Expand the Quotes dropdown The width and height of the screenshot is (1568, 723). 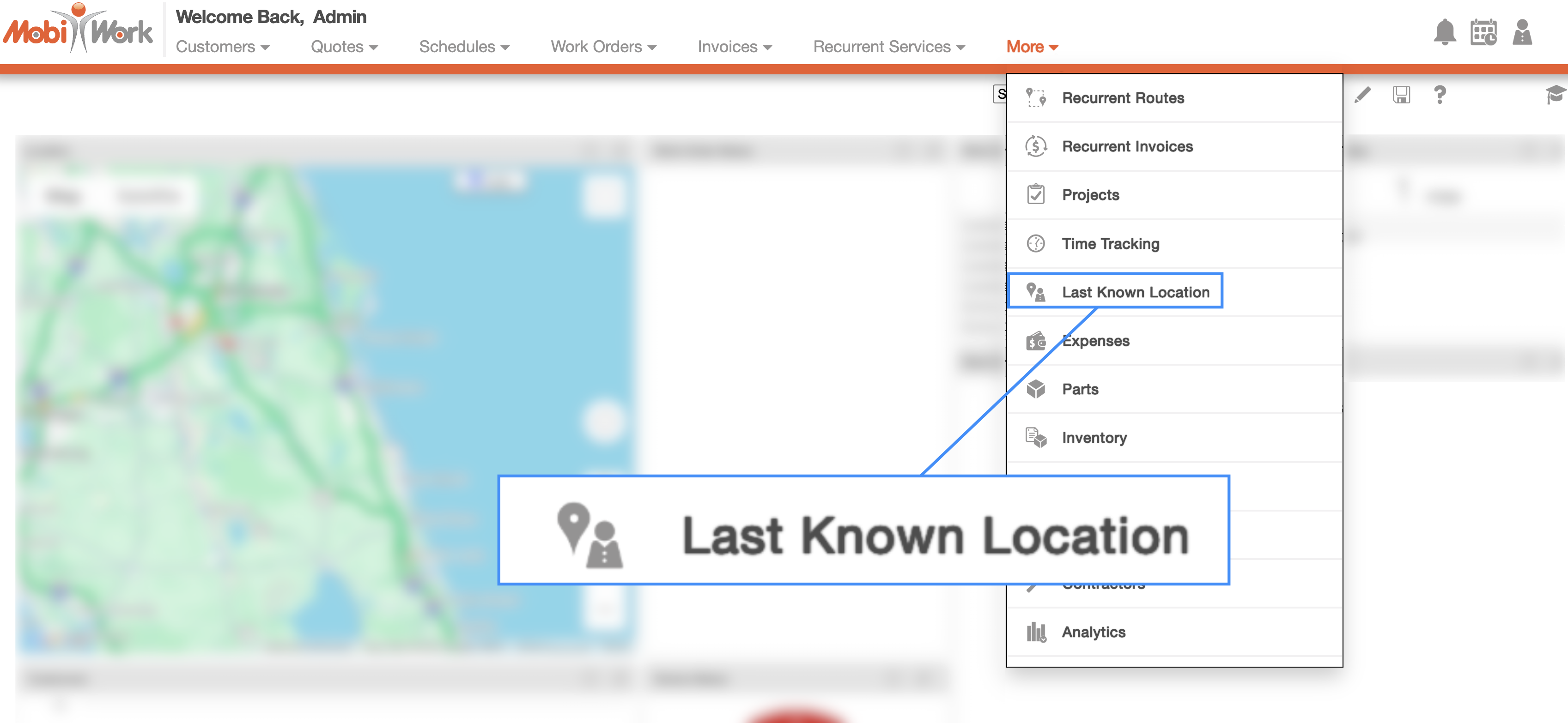click(x=345, y=47)
